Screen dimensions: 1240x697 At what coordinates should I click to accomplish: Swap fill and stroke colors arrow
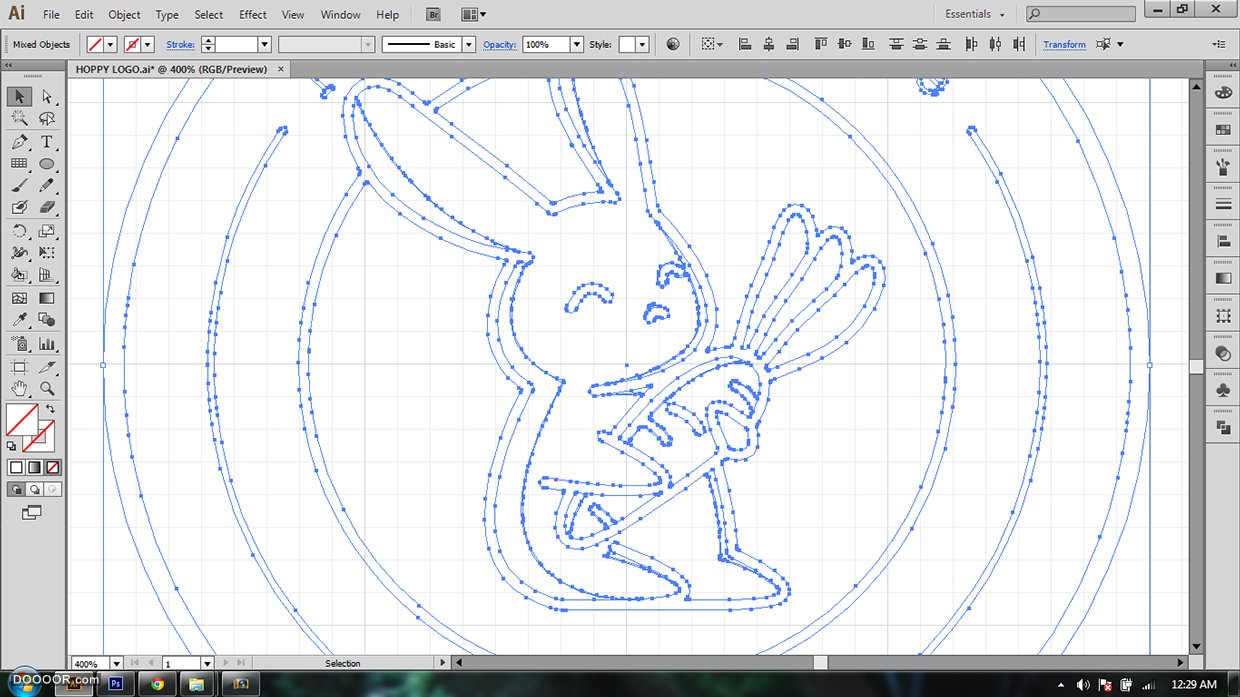50,409
